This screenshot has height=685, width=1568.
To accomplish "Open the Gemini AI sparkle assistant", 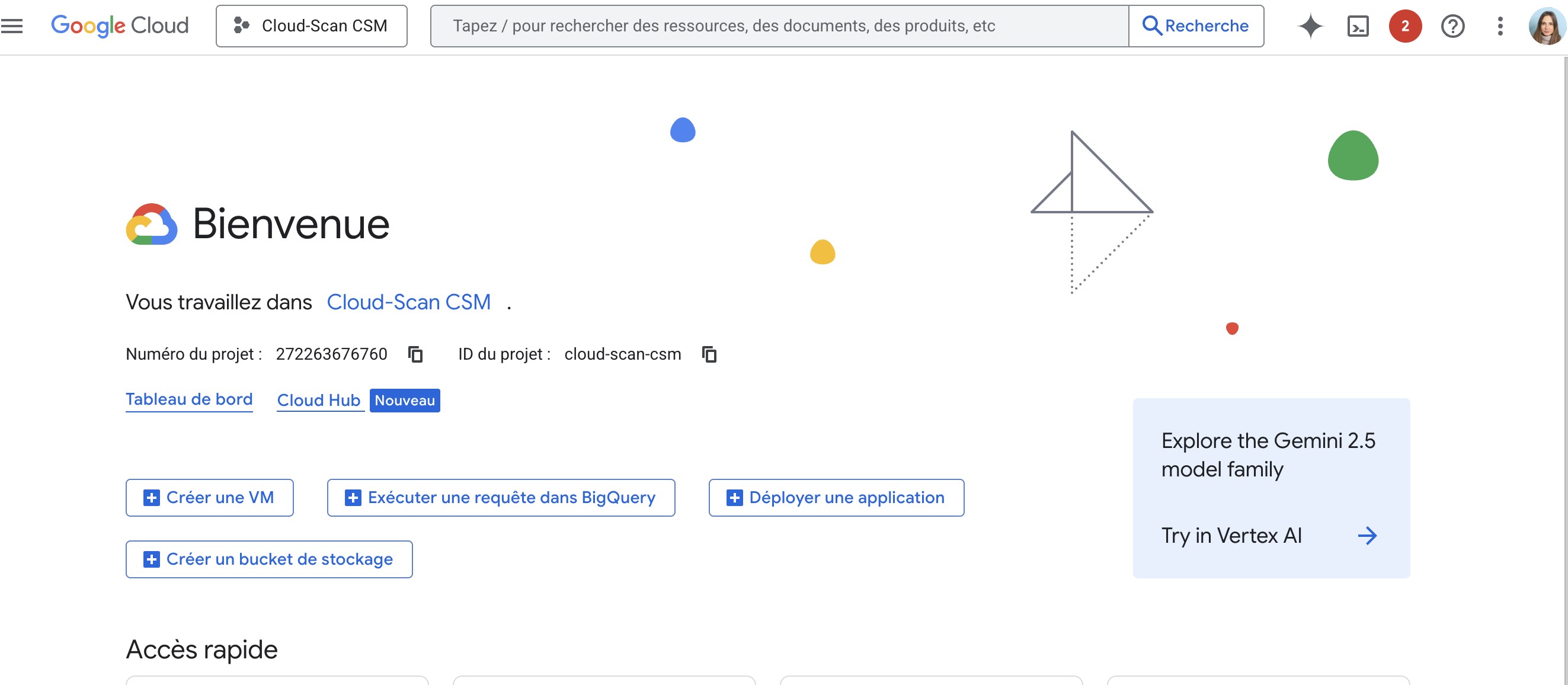I will click(x=1310, y=25).
